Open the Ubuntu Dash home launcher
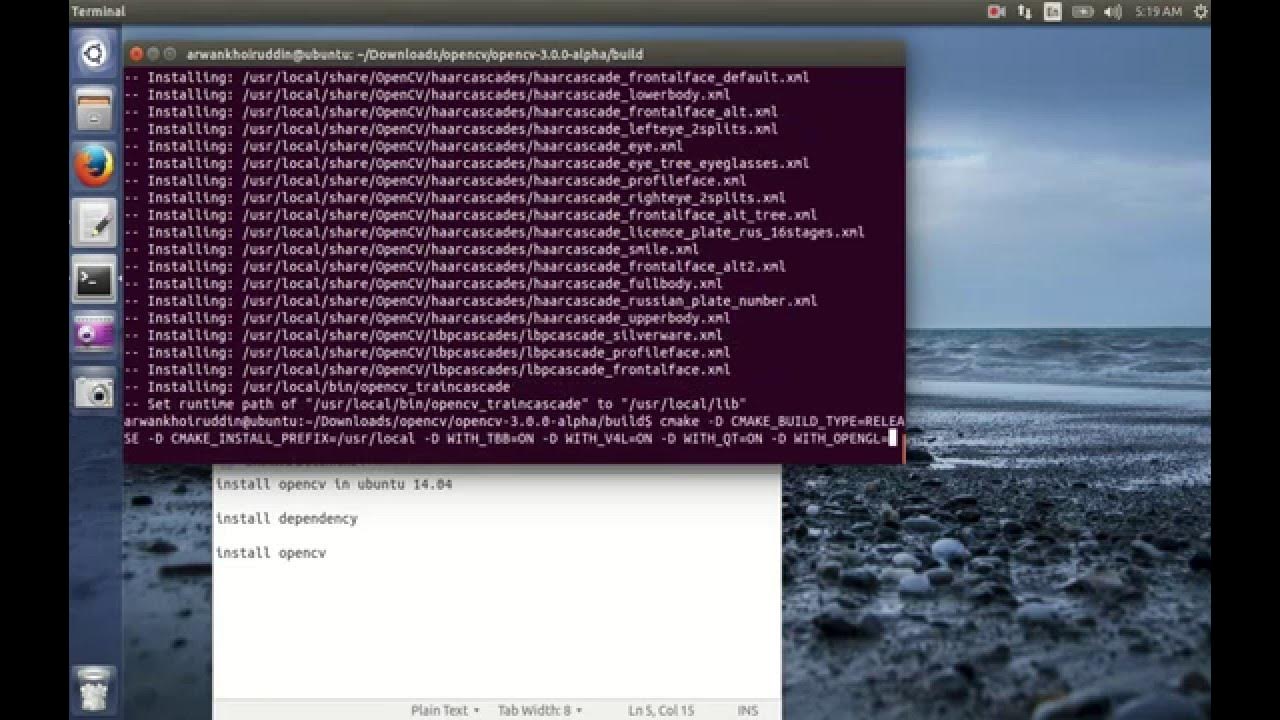The image size is (1280, 720). (x=95, y=53)
